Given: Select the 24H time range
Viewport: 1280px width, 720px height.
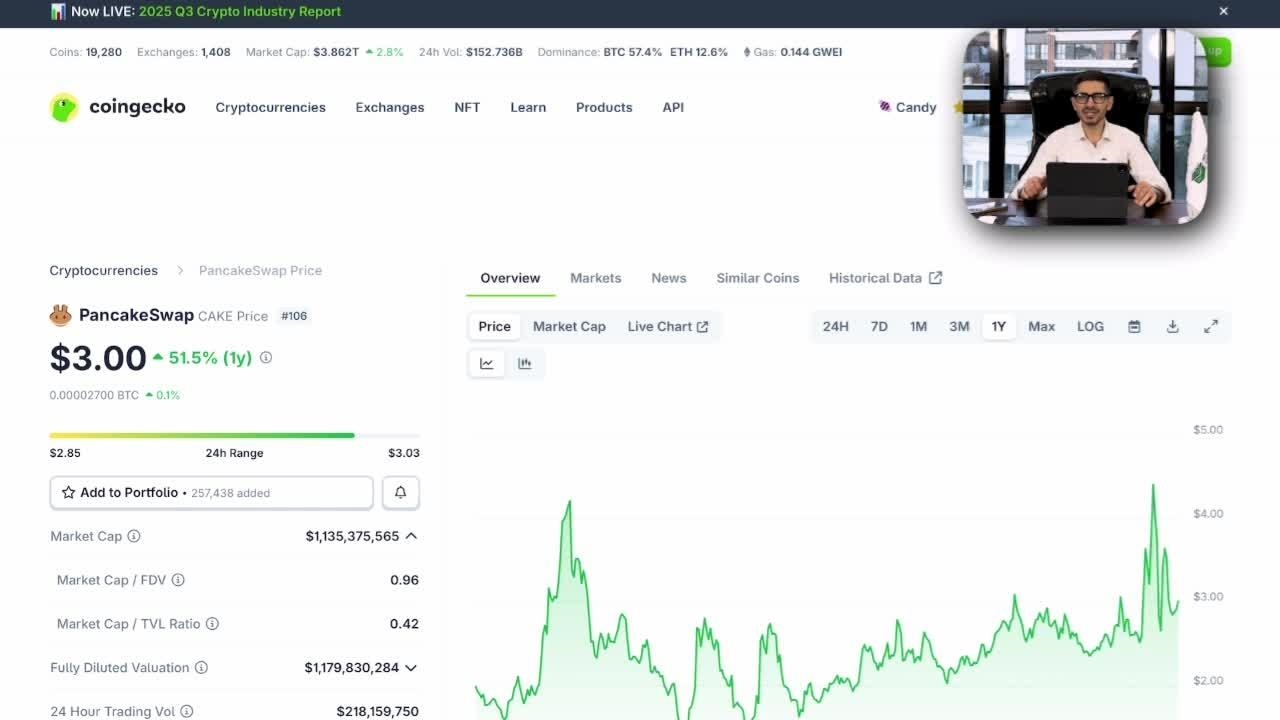Looking at the screenshot, I should tap(835, 327).
